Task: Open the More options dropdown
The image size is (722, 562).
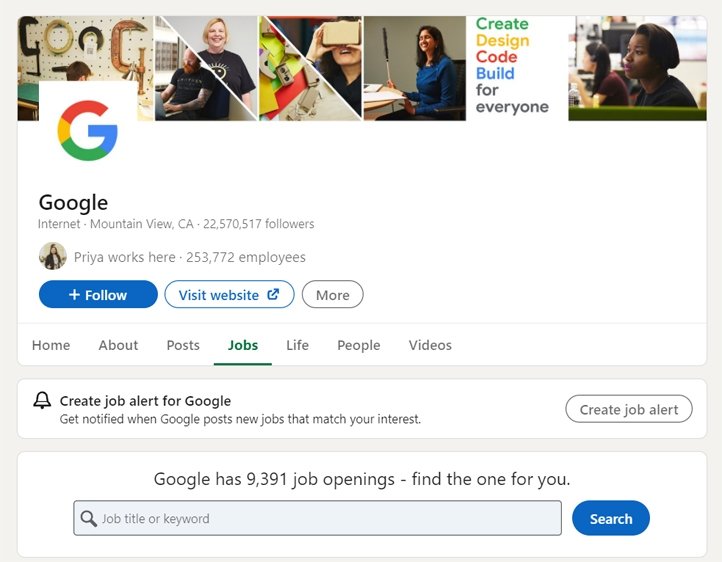Action: [x=332, y=295]
